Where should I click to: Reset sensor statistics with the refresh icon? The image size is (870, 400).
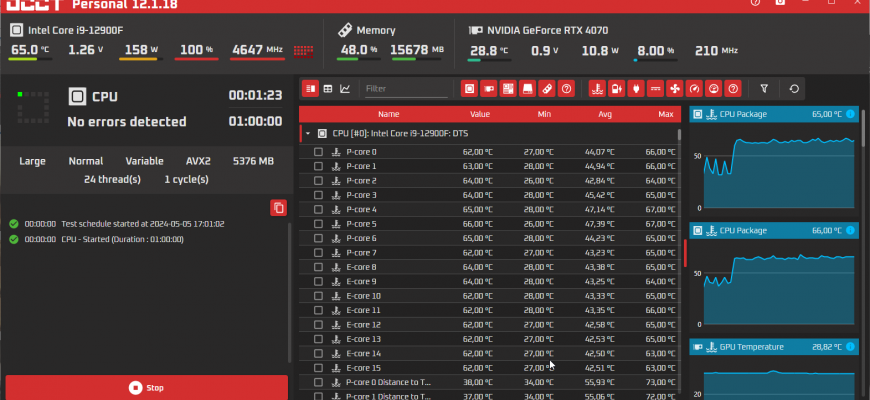(x=794, y=89)
